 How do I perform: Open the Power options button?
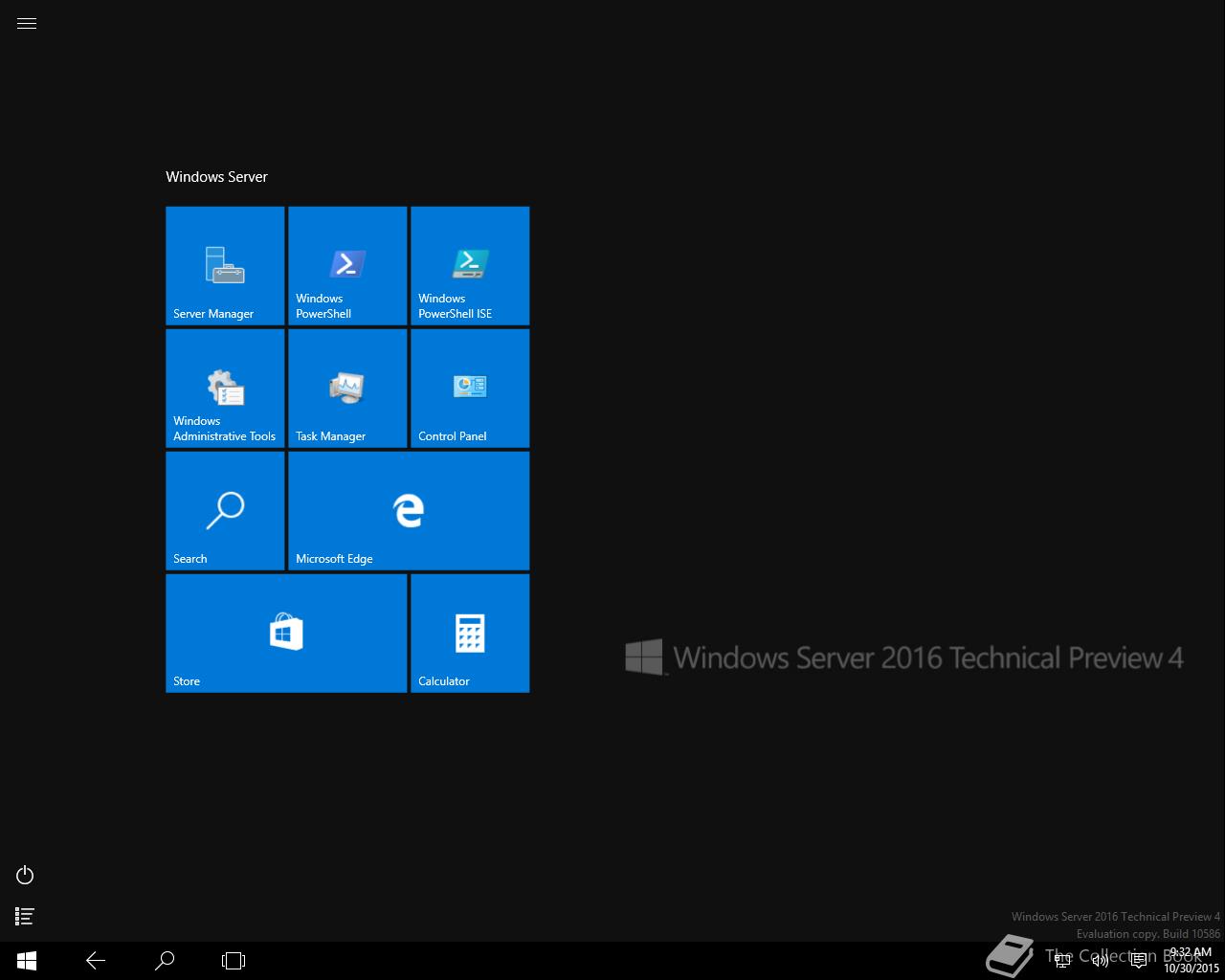point(25,875)
